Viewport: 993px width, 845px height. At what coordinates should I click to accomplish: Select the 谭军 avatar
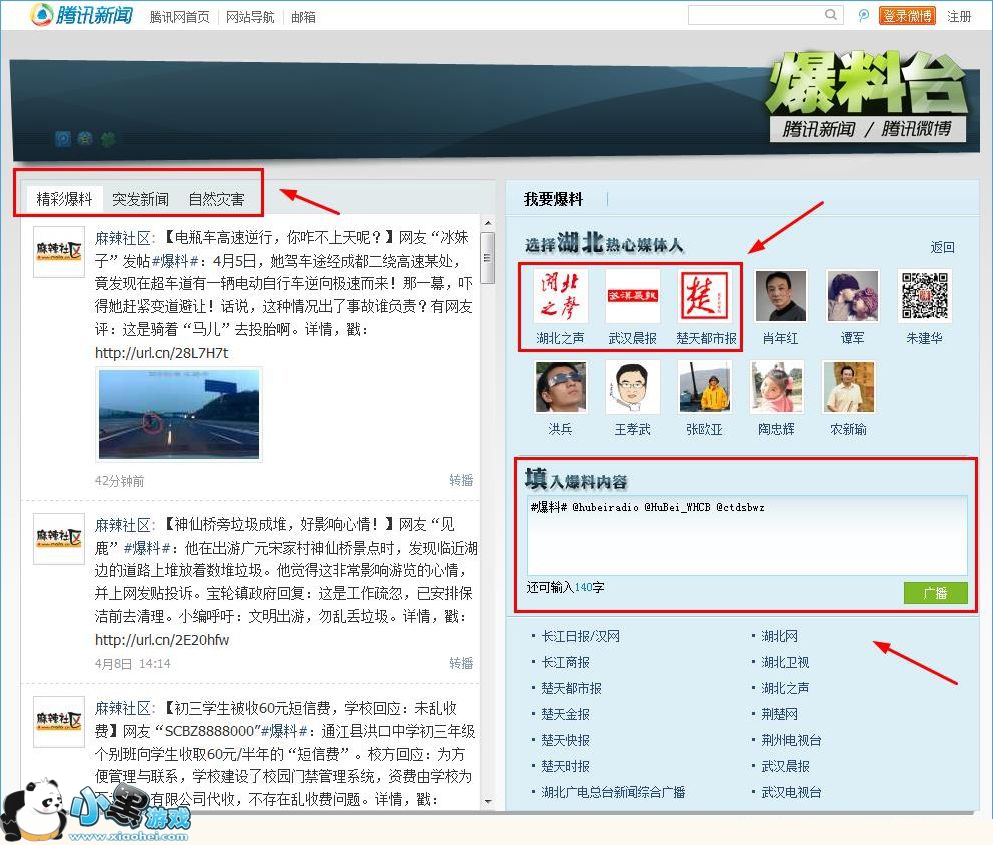tap(852, 296)
